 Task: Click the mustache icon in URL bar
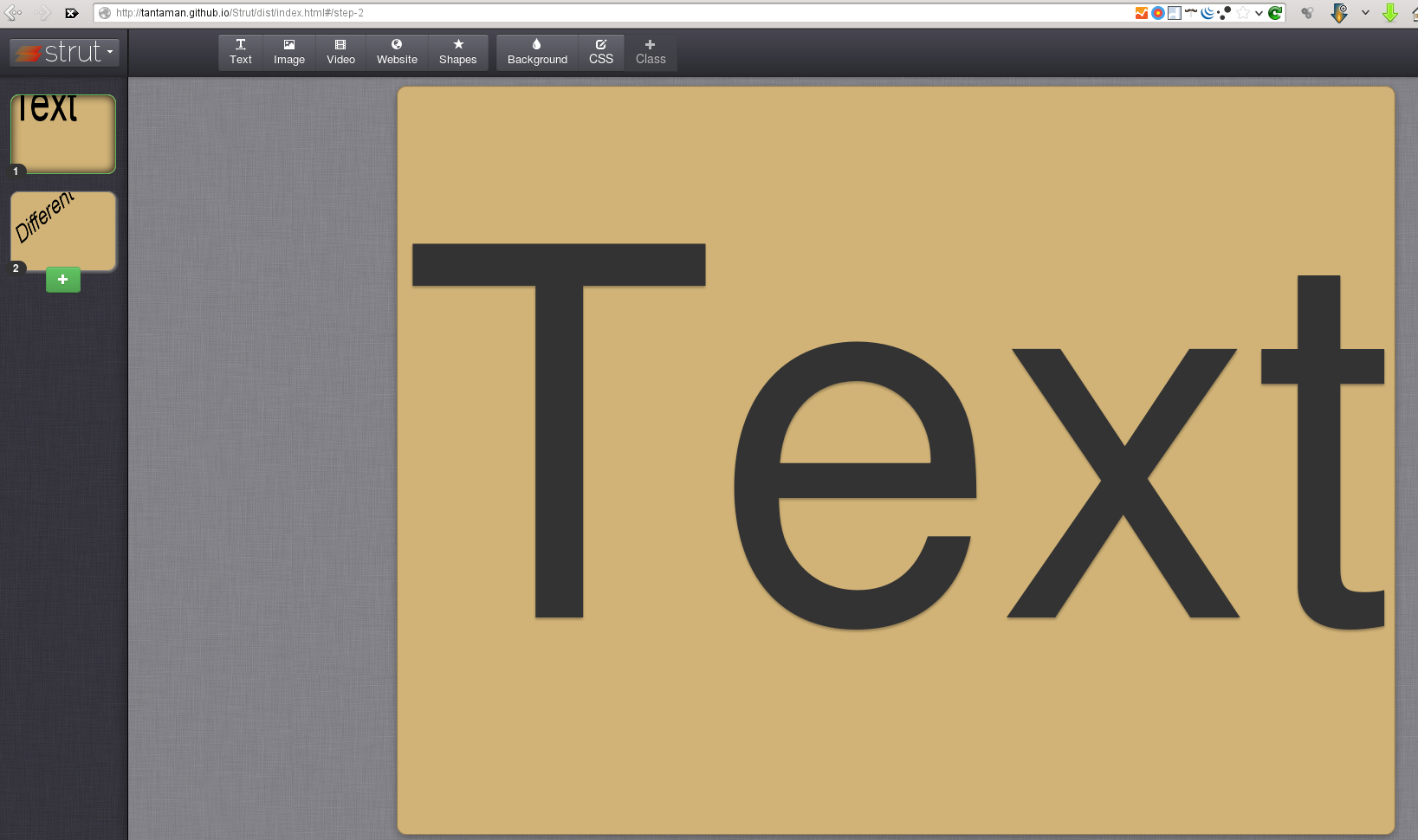pos(1191,12)
